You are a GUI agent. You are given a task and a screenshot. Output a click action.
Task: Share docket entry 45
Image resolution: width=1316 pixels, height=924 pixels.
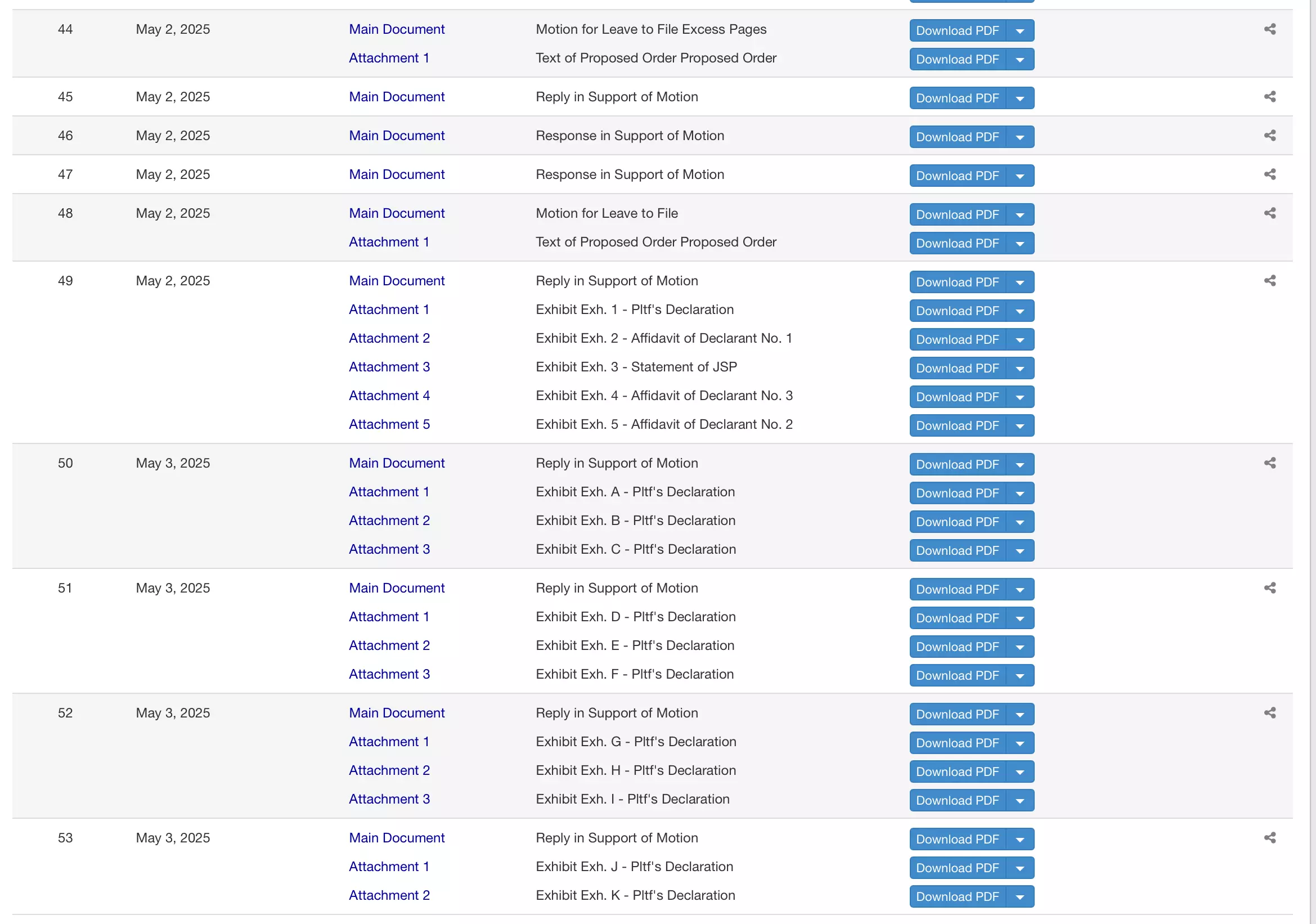(x=1269, y=97)
